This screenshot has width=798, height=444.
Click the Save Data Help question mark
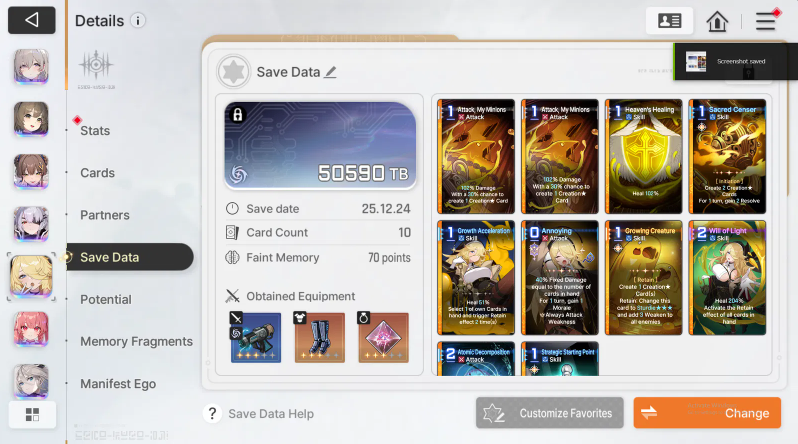click(212, 413)
